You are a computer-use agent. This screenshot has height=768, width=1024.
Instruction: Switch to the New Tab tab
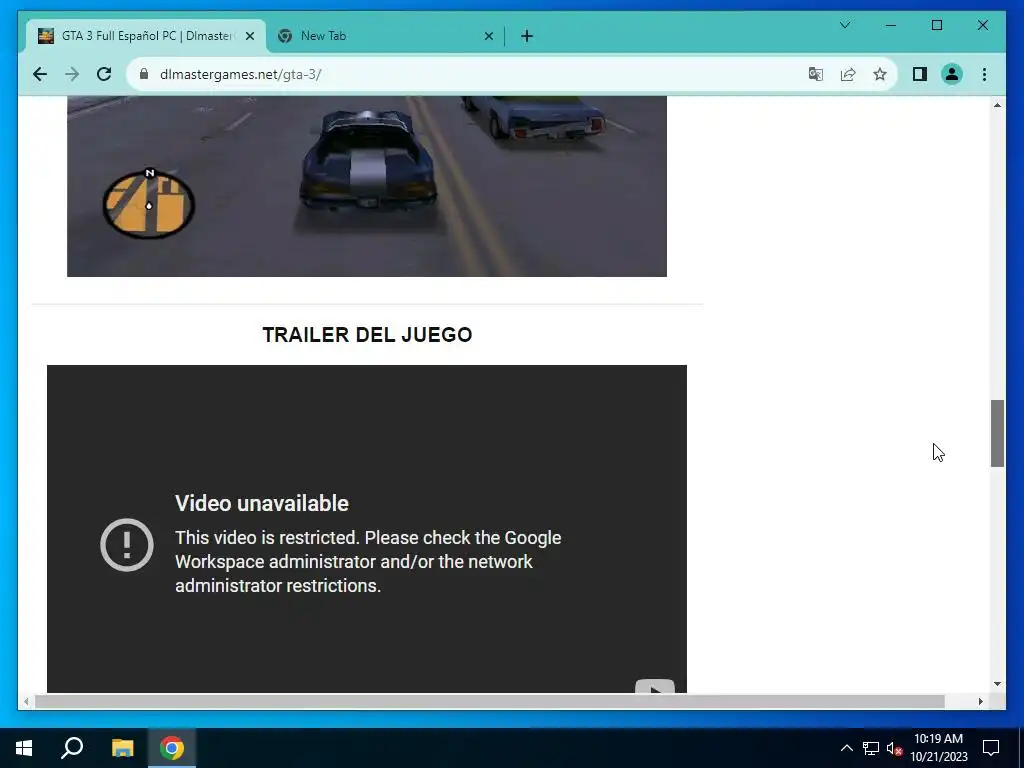point(385,37)
